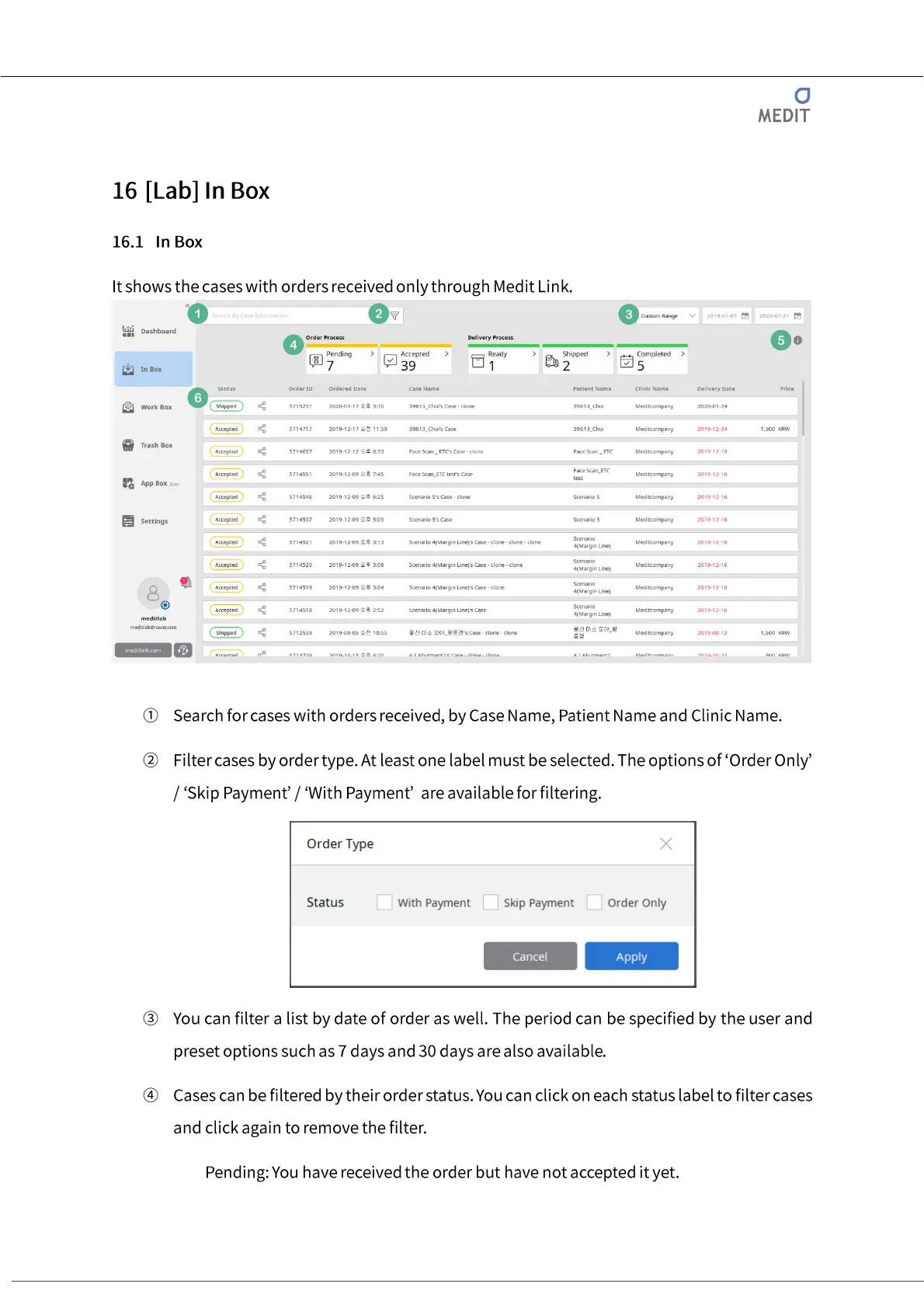
Task: Click the info icon near the status cards
Action: pyautogui.click(x=797, y=340)
